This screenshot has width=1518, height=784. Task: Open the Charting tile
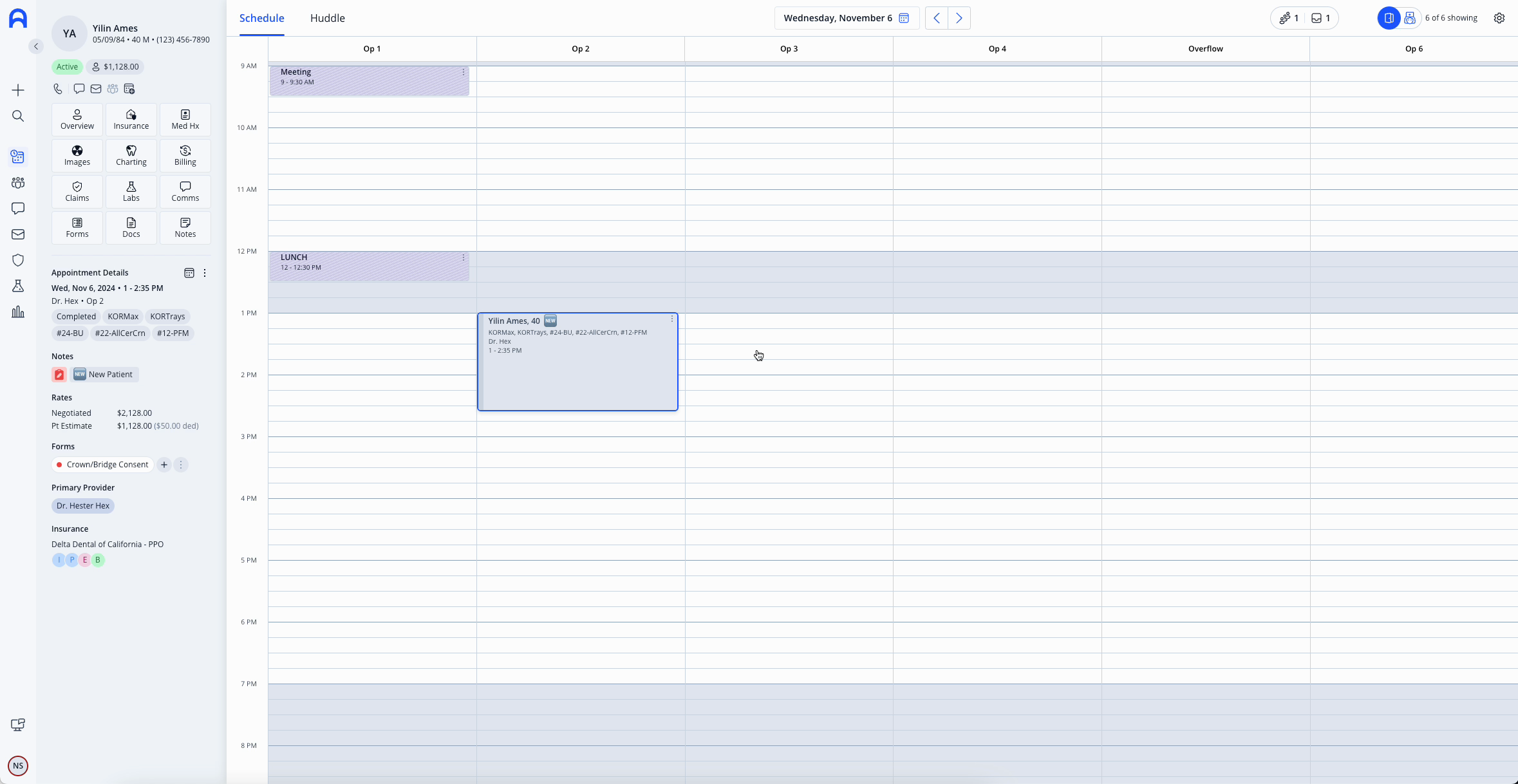[x=131, y=156]
